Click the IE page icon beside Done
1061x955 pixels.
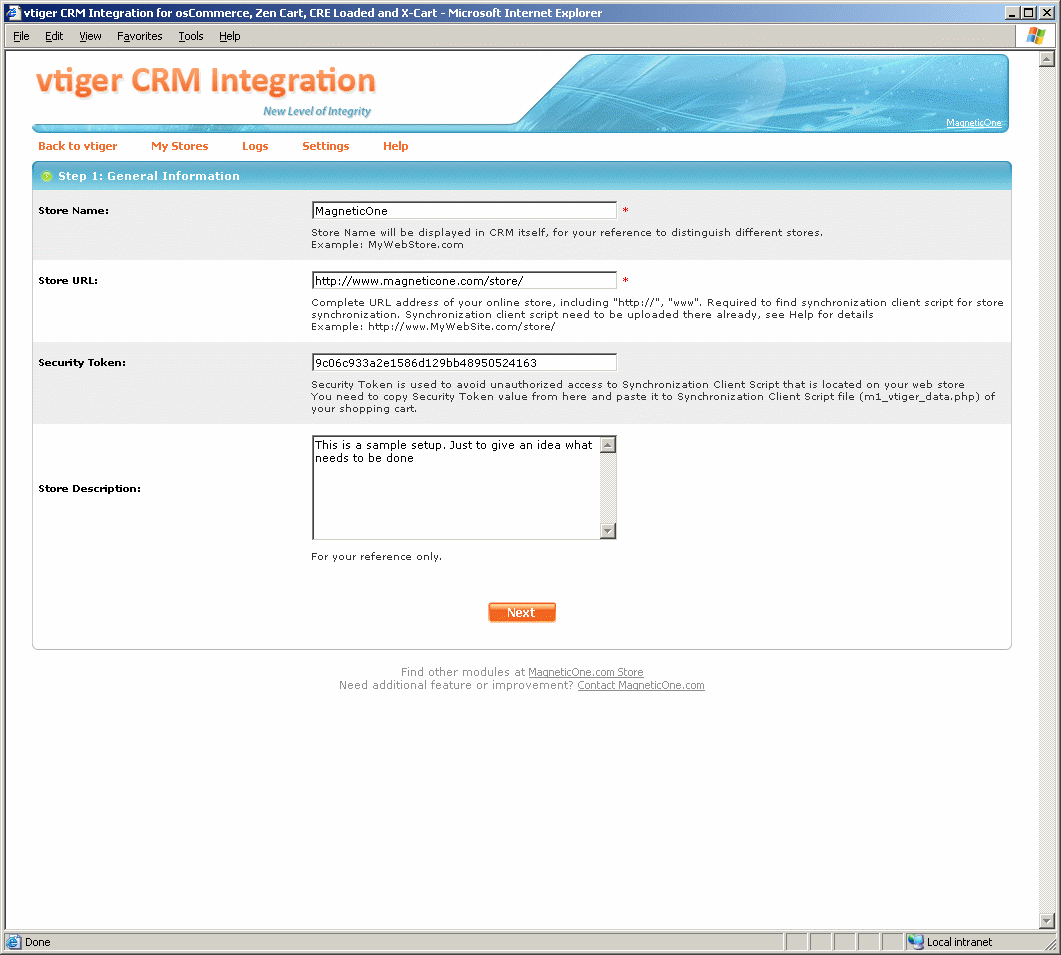[14, 941]
